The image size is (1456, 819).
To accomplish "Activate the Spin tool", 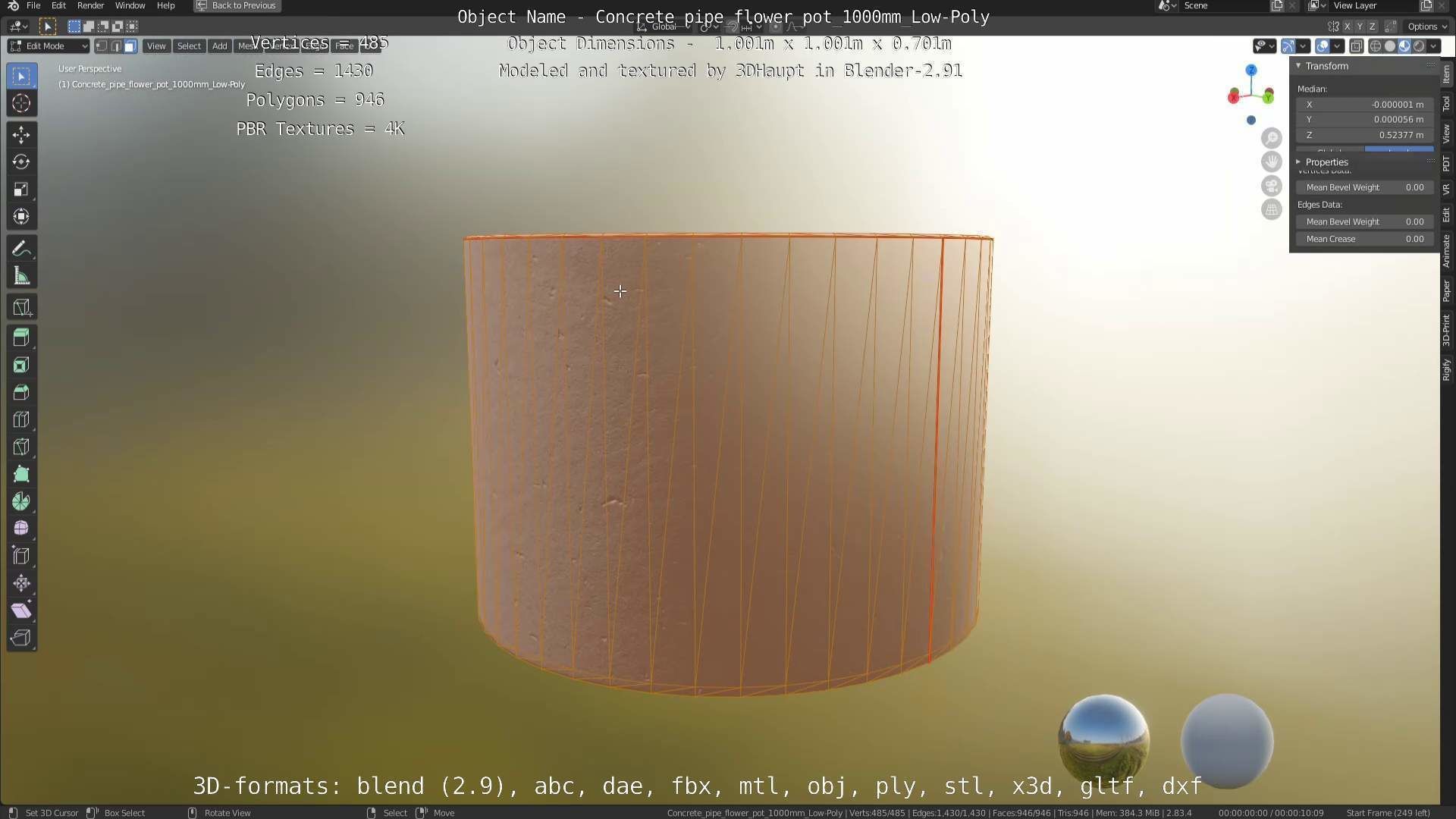I will 21,501.
